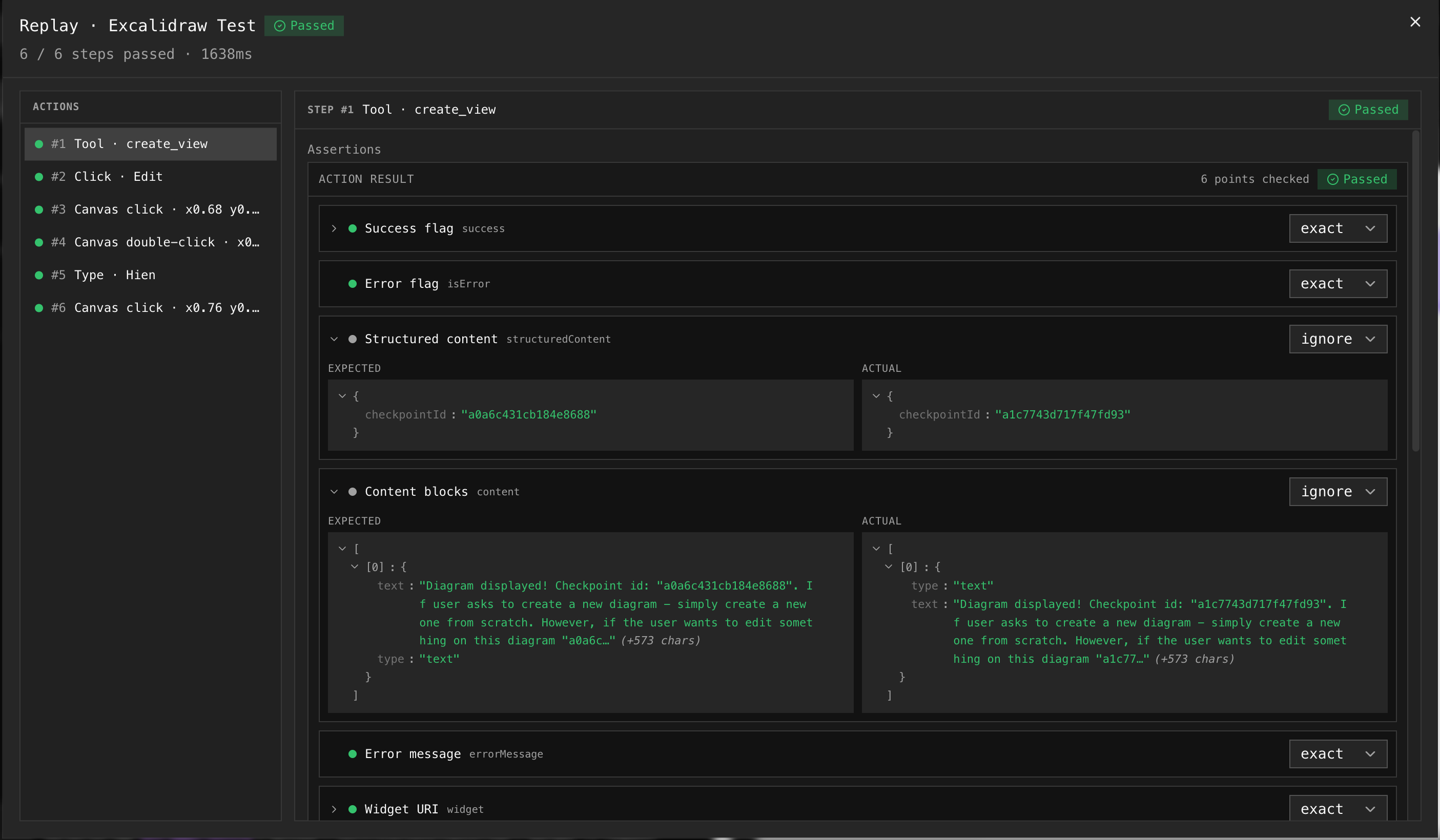Click the green dot beside Error flag
The image size is (1440, 840).
[x=353, y=284]
